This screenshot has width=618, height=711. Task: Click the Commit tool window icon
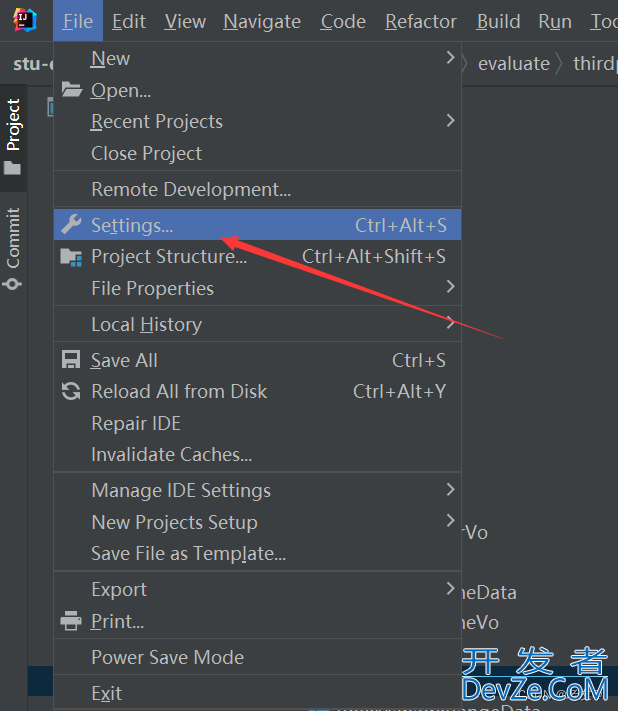13,283
